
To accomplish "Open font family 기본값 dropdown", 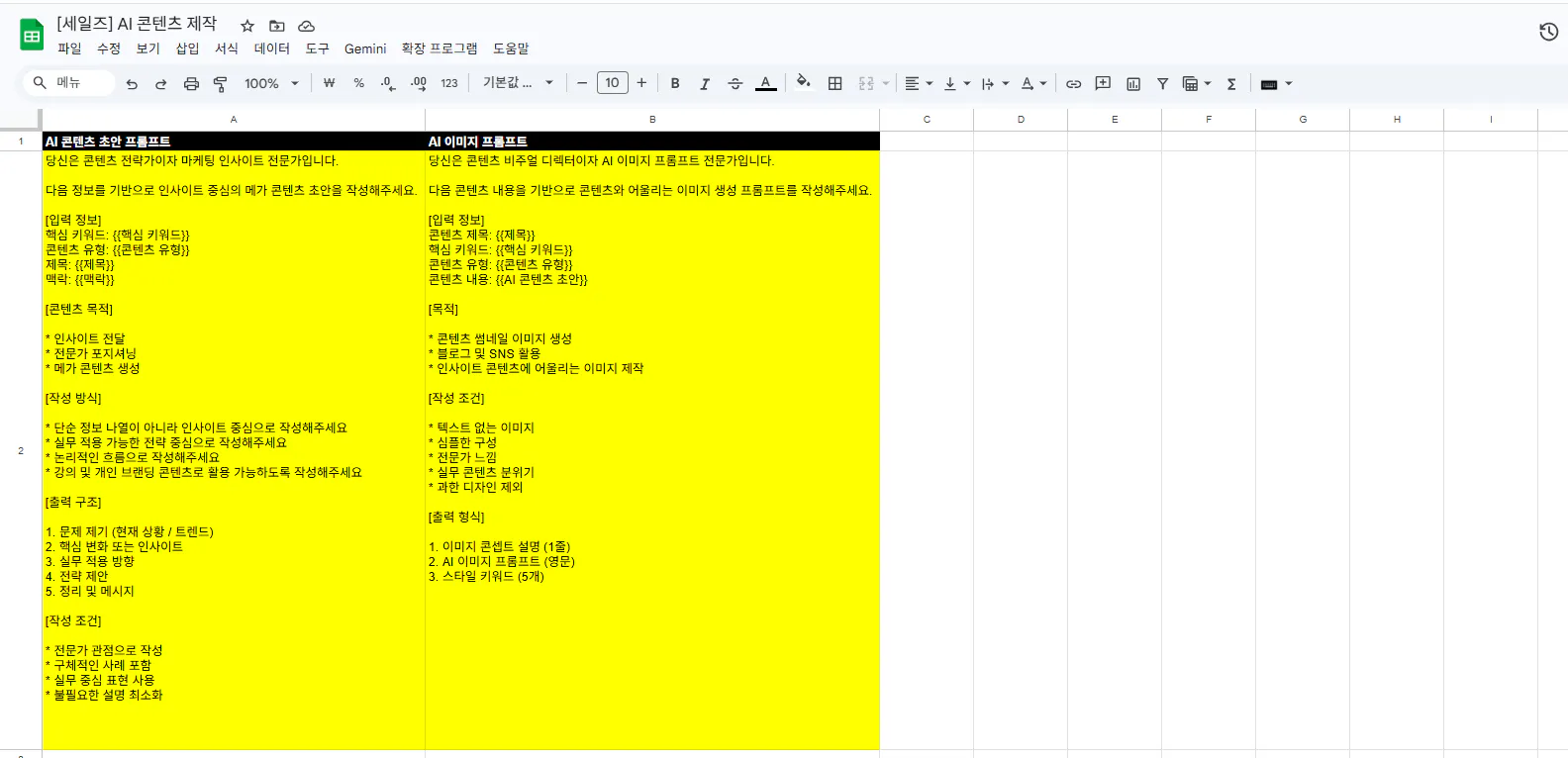I will [518, 83].
